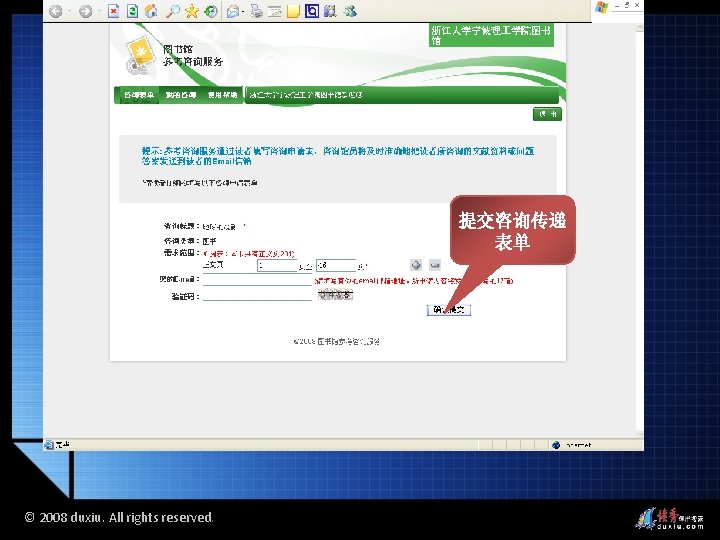Focus the 验证码 verification code field

pyautogui.click(x=258, y=295)
